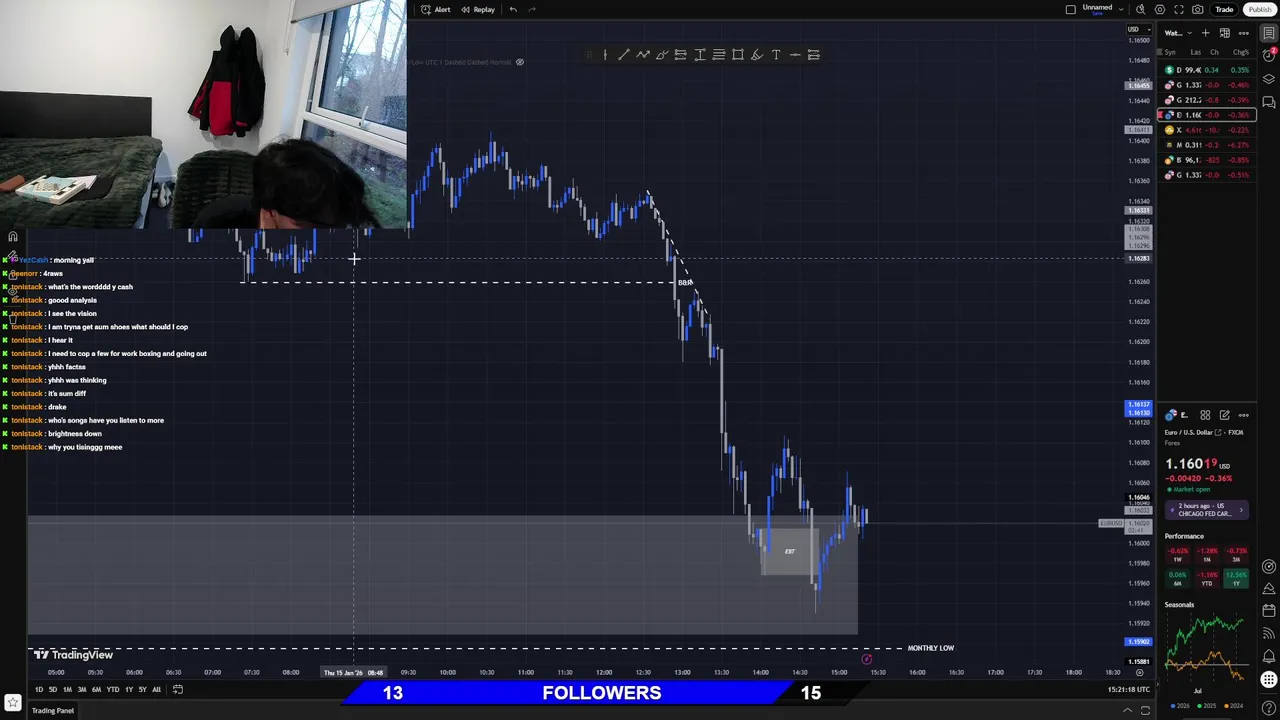Open watchlist advanced view table icon

(1224, 33)
